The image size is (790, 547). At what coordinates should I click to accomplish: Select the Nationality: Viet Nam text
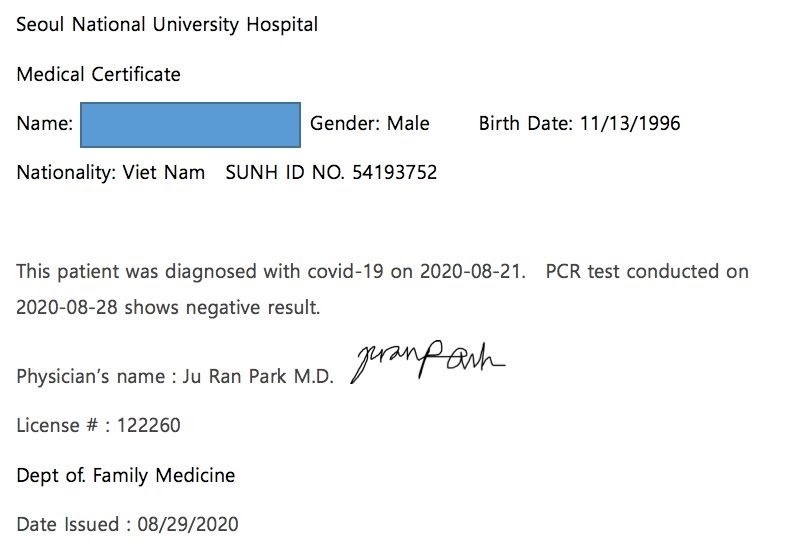(x=110, y=172)
